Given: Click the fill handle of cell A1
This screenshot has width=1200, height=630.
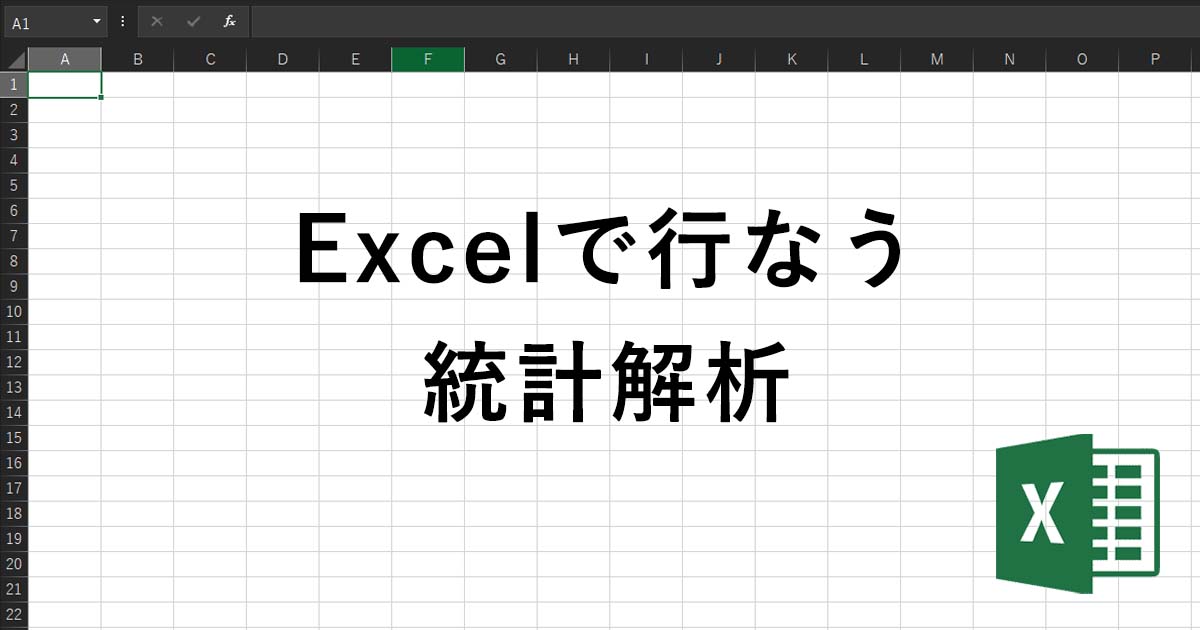Looking at the screenshot, I should point(101,97).
